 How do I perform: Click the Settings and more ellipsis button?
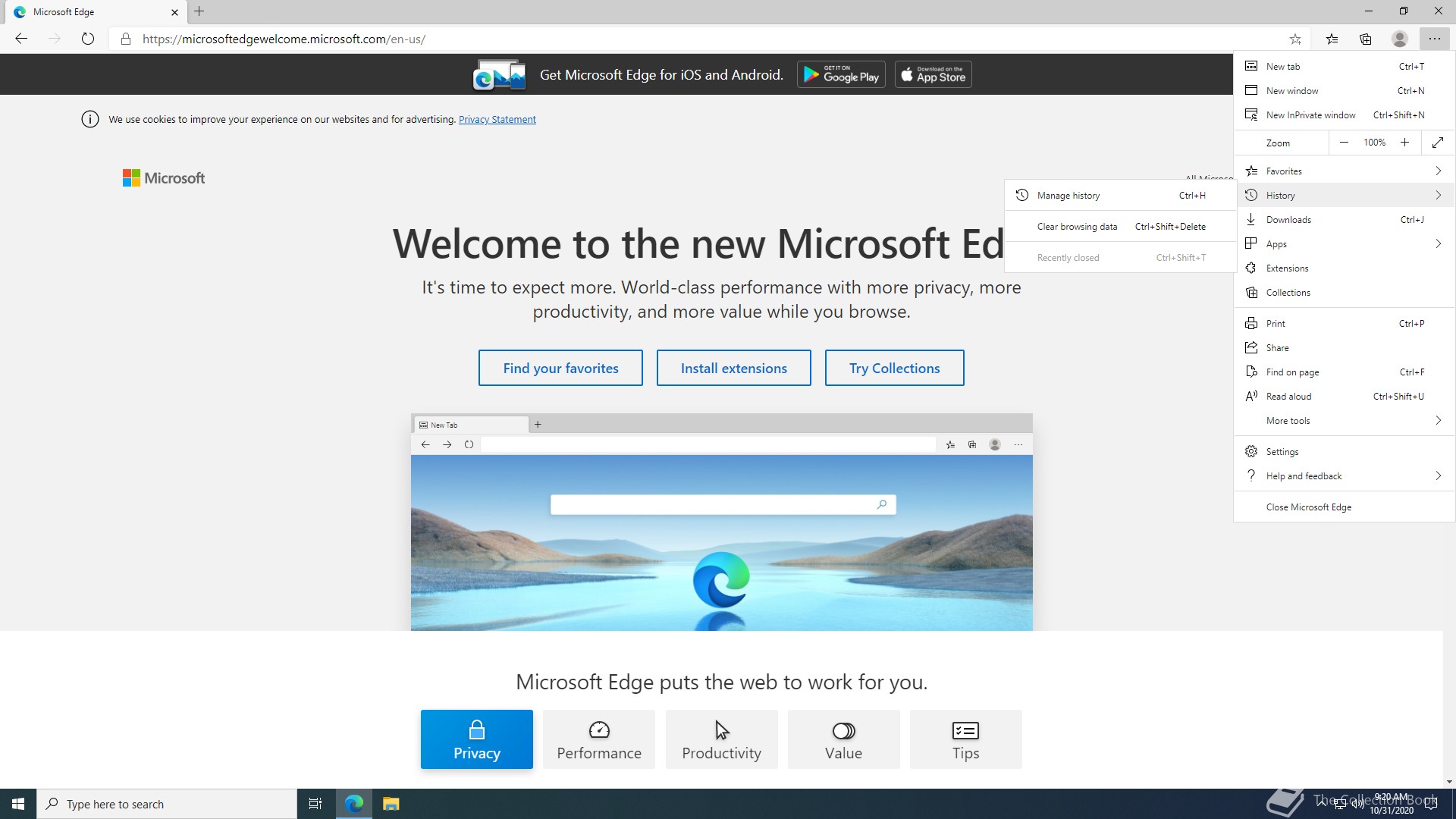1434,39
